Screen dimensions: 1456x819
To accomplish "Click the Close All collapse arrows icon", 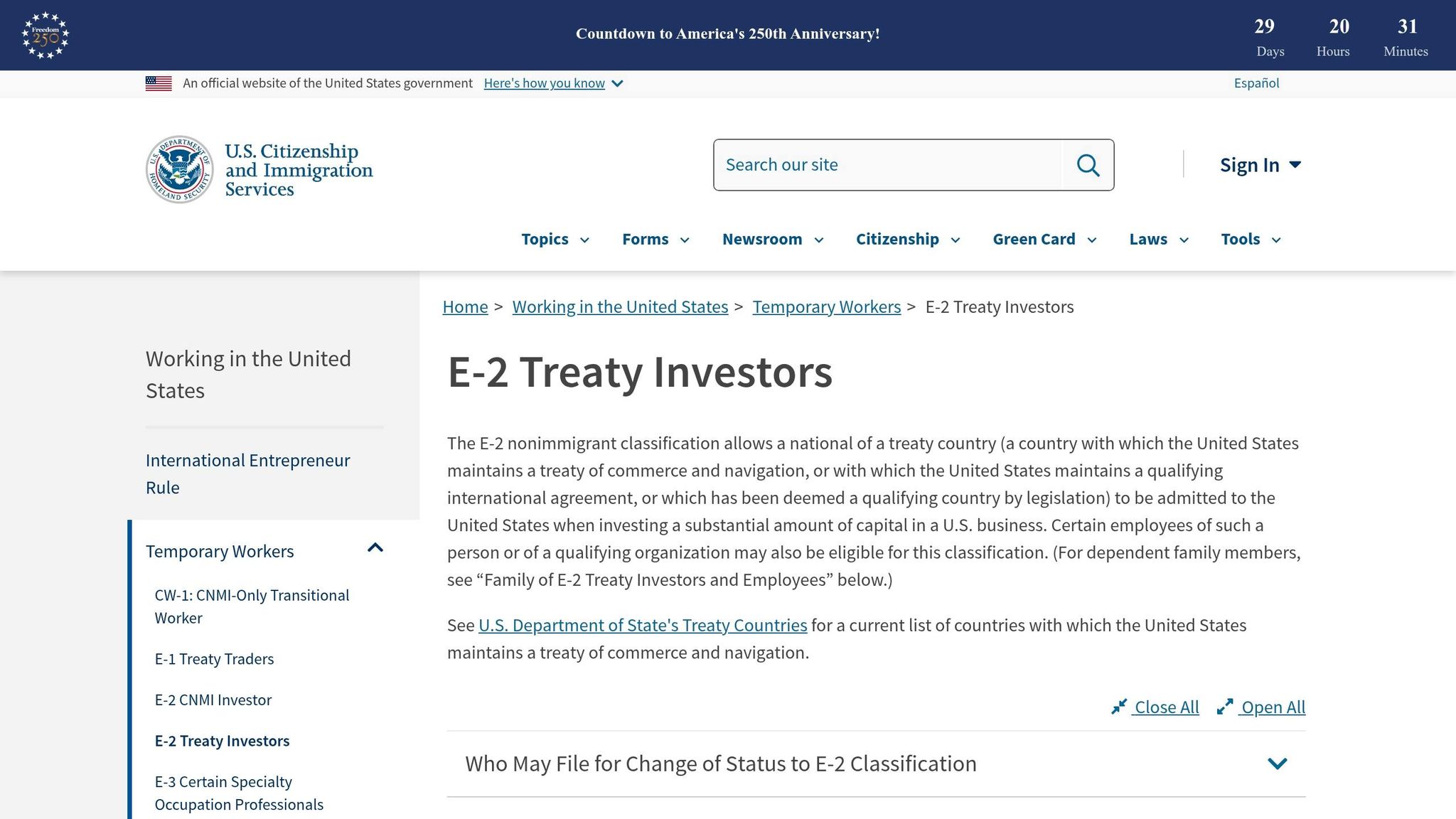I will (x=1119, y=707).
